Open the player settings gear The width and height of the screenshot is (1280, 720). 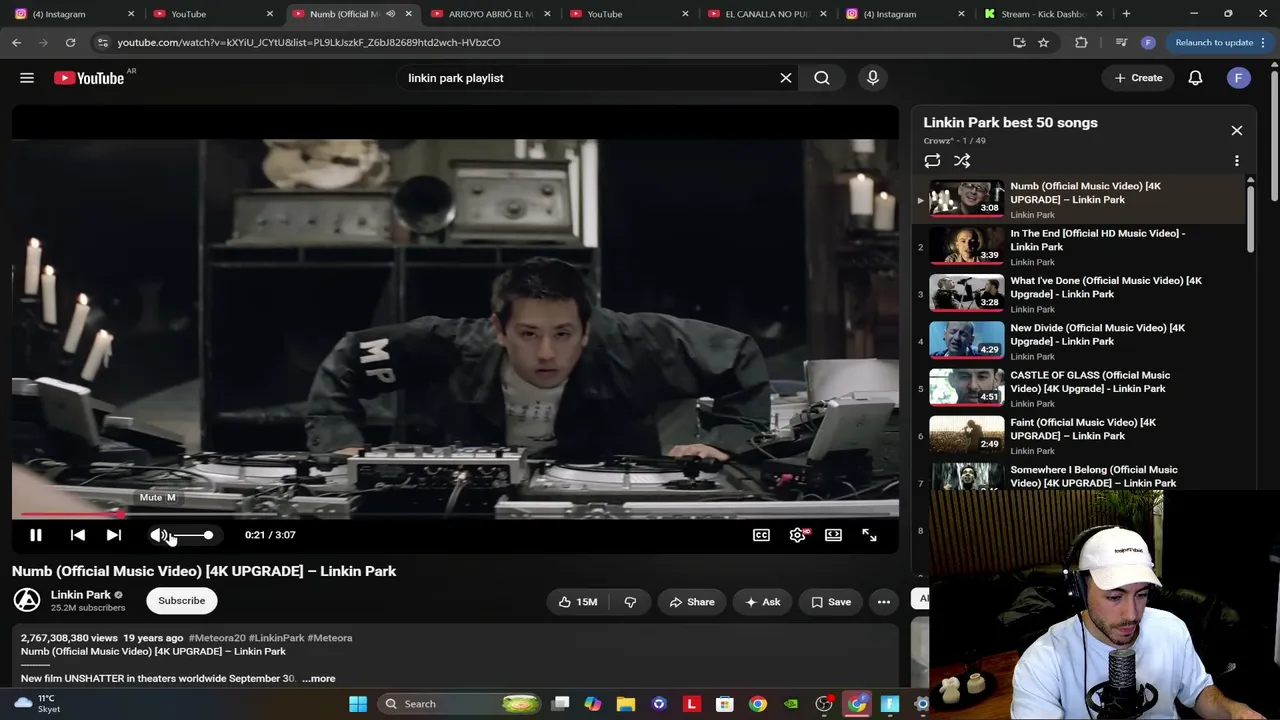pos(797,535)
